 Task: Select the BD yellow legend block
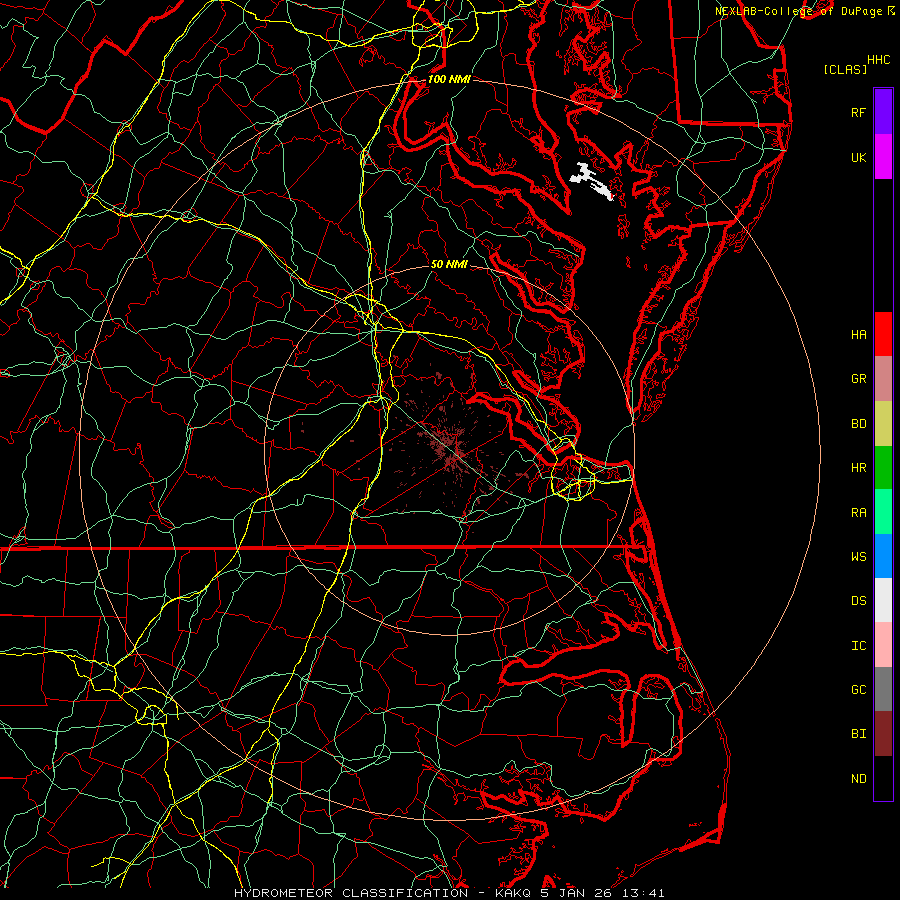(883, 424)
